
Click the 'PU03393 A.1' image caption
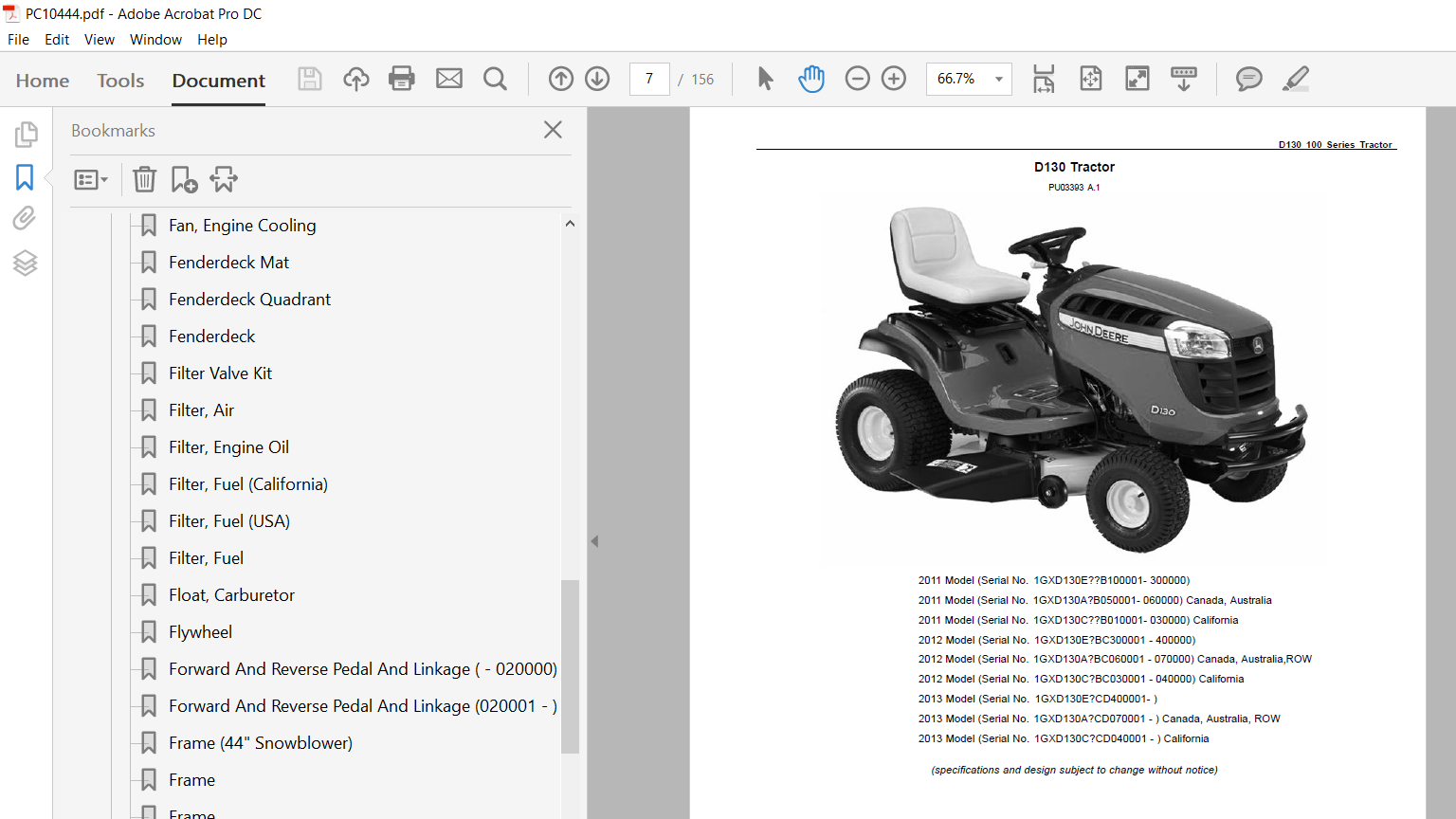tap(1074, 188)
